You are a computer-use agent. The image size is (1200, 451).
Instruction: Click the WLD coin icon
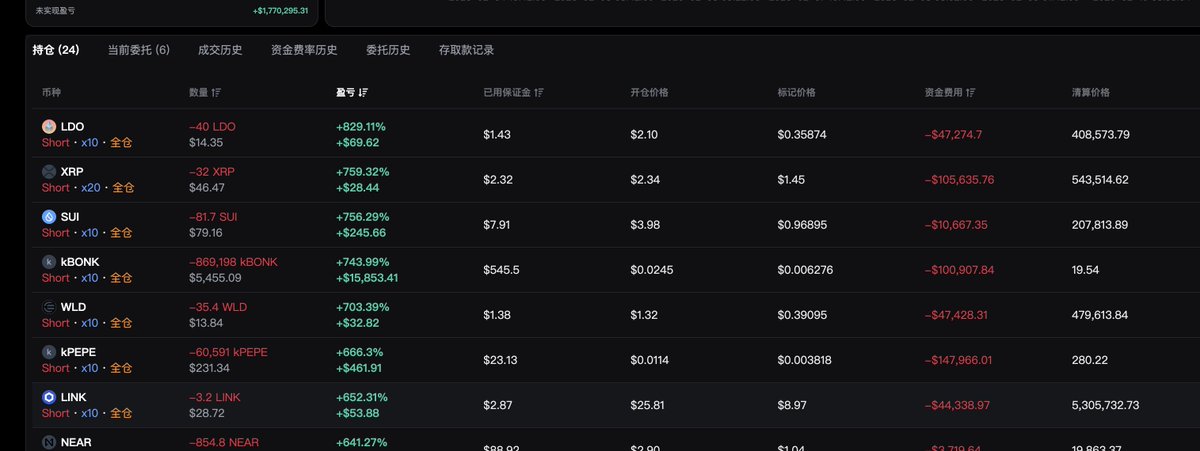point(49,307)
